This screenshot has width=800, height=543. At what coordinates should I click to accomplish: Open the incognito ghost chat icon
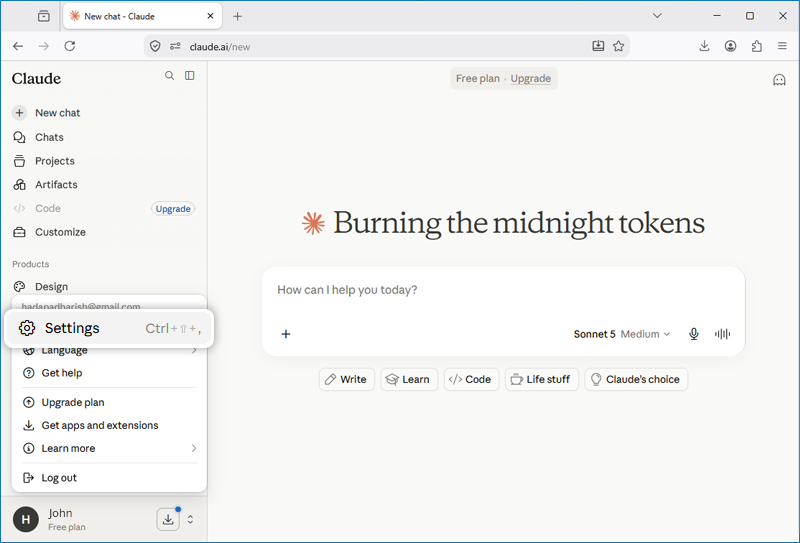[779, 80]
